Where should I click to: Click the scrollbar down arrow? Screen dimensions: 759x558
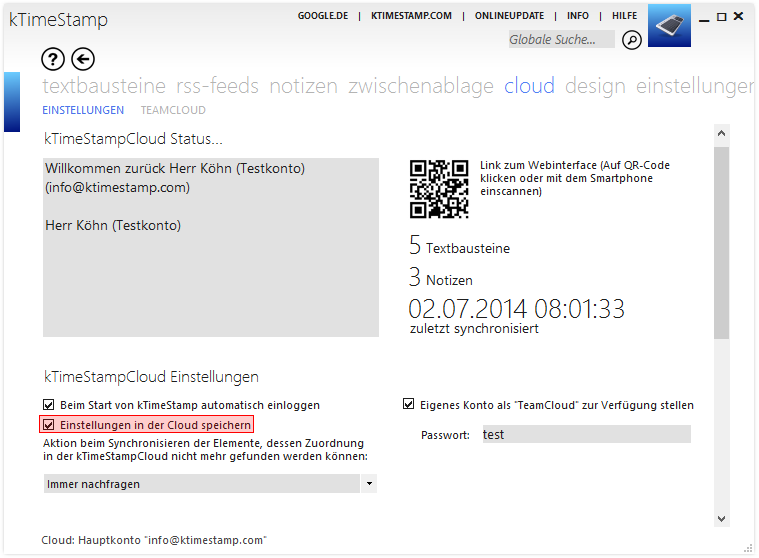click(721, 519)
